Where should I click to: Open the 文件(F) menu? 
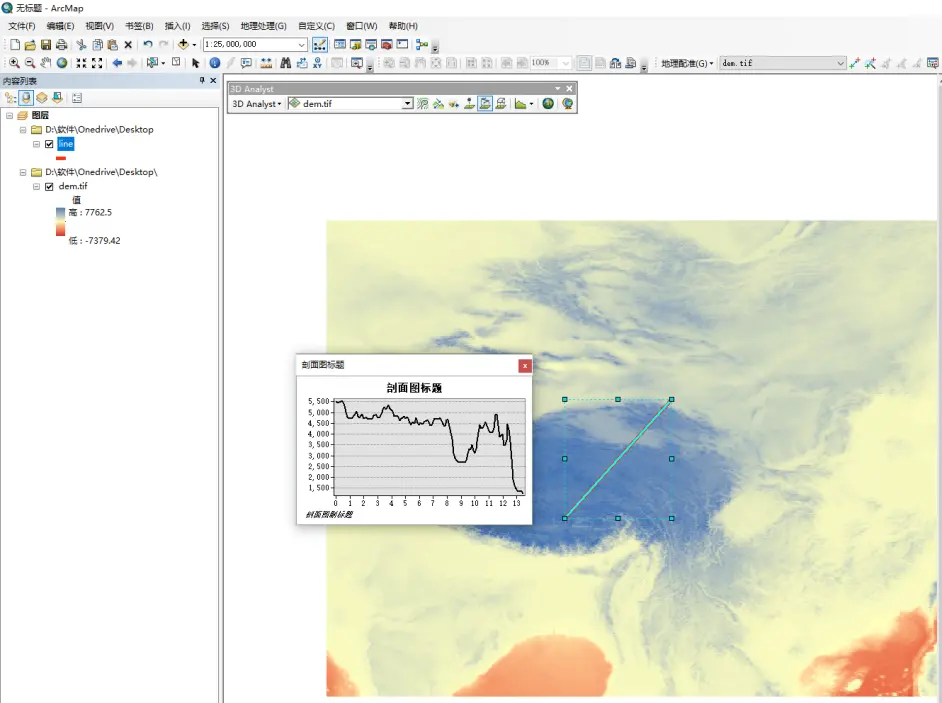coord(20,25)
